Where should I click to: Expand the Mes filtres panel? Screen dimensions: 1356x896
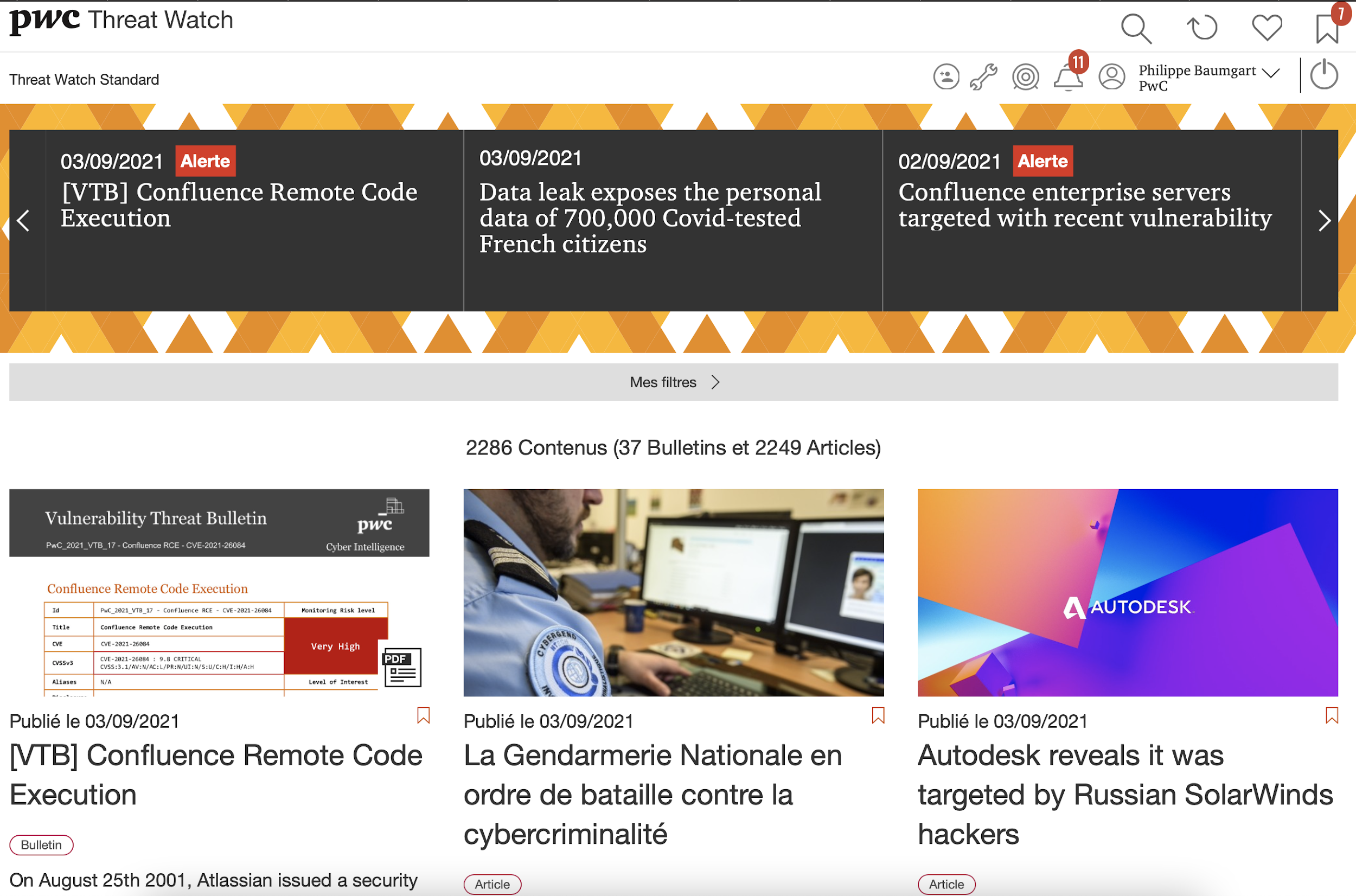coord(673,382)
